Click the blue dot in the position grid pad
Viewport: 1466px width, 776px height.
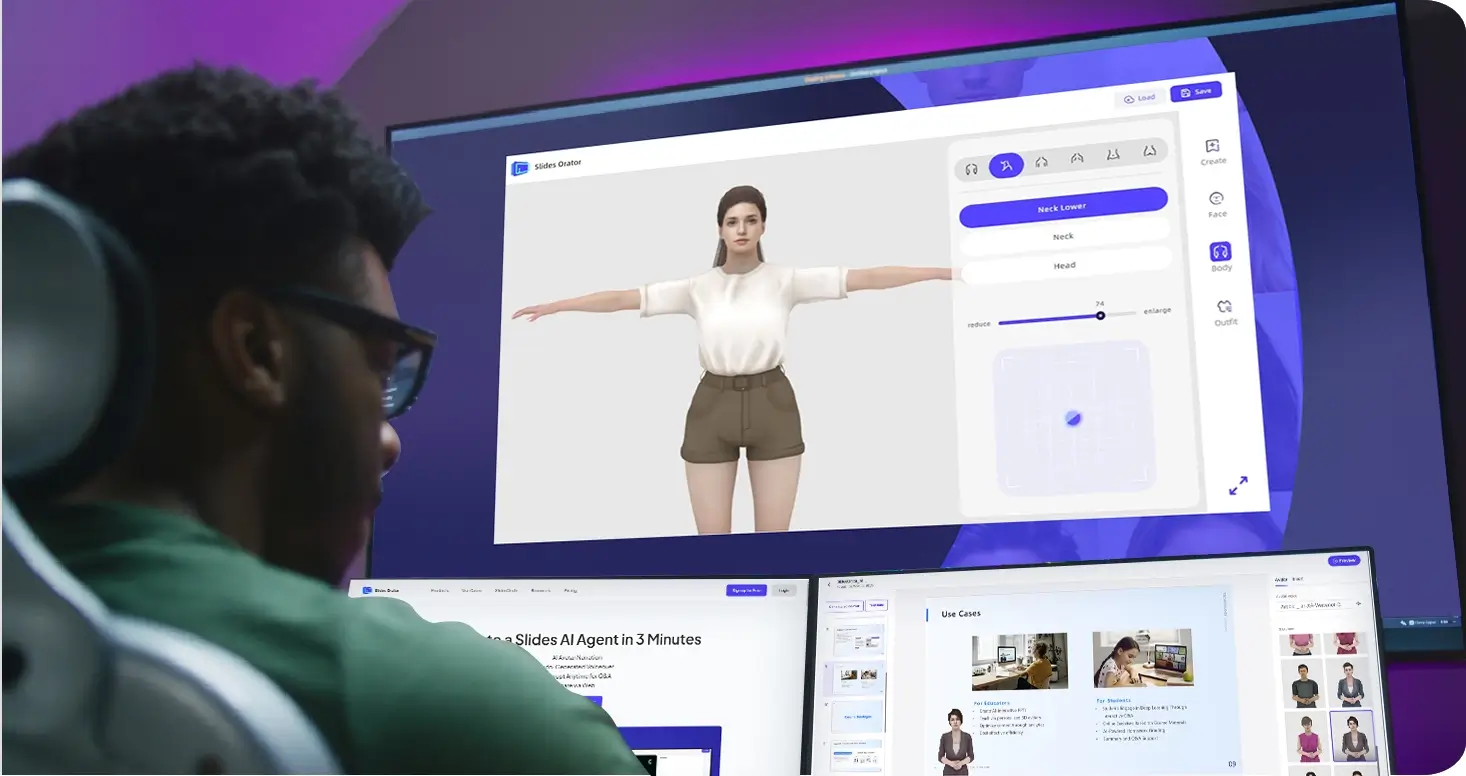1073,418
